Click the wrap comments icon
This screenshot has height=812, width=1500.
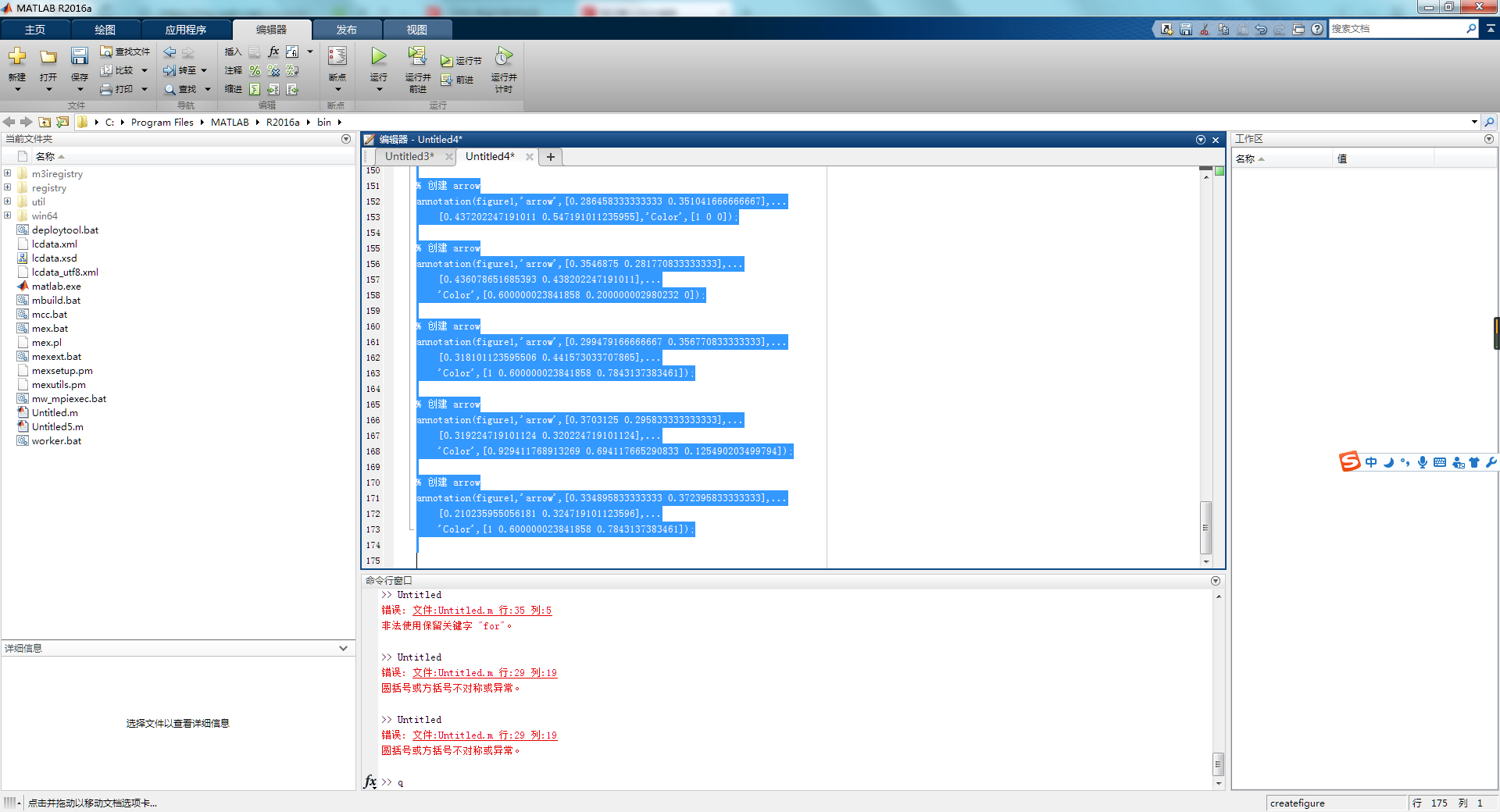click(292, 70)
